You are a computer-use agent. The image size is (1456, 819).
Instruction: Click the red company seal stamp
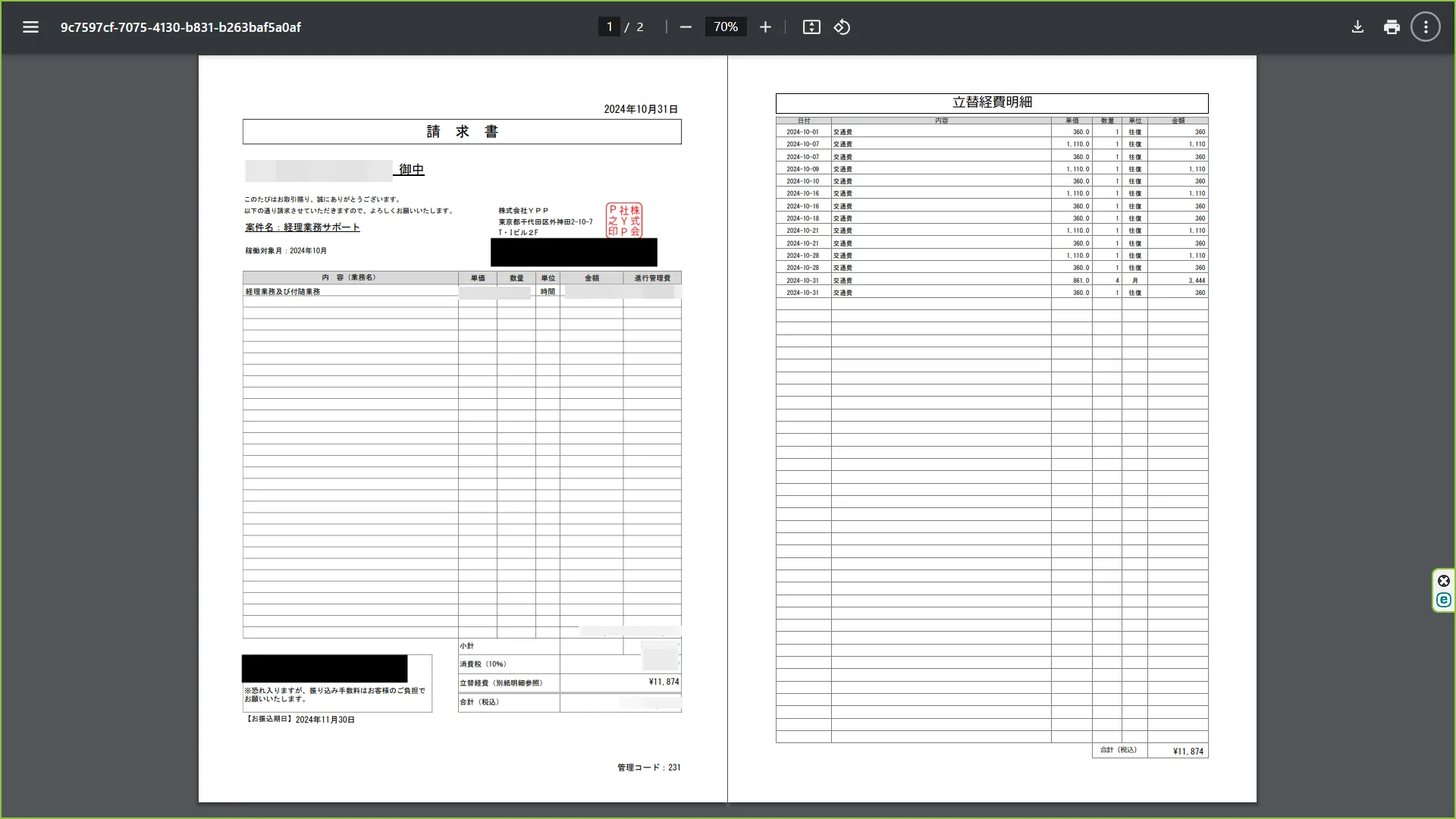pos(623,221)
